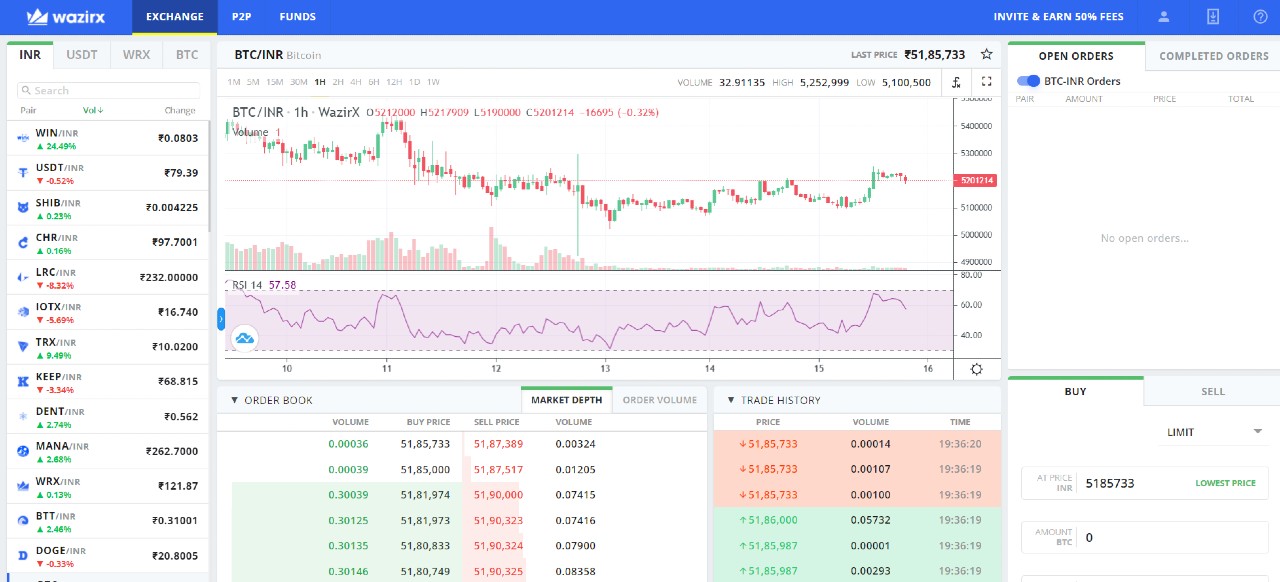The image size is (1280, 582).
Task: Click the WazirX logo
Action: point(66,17)
